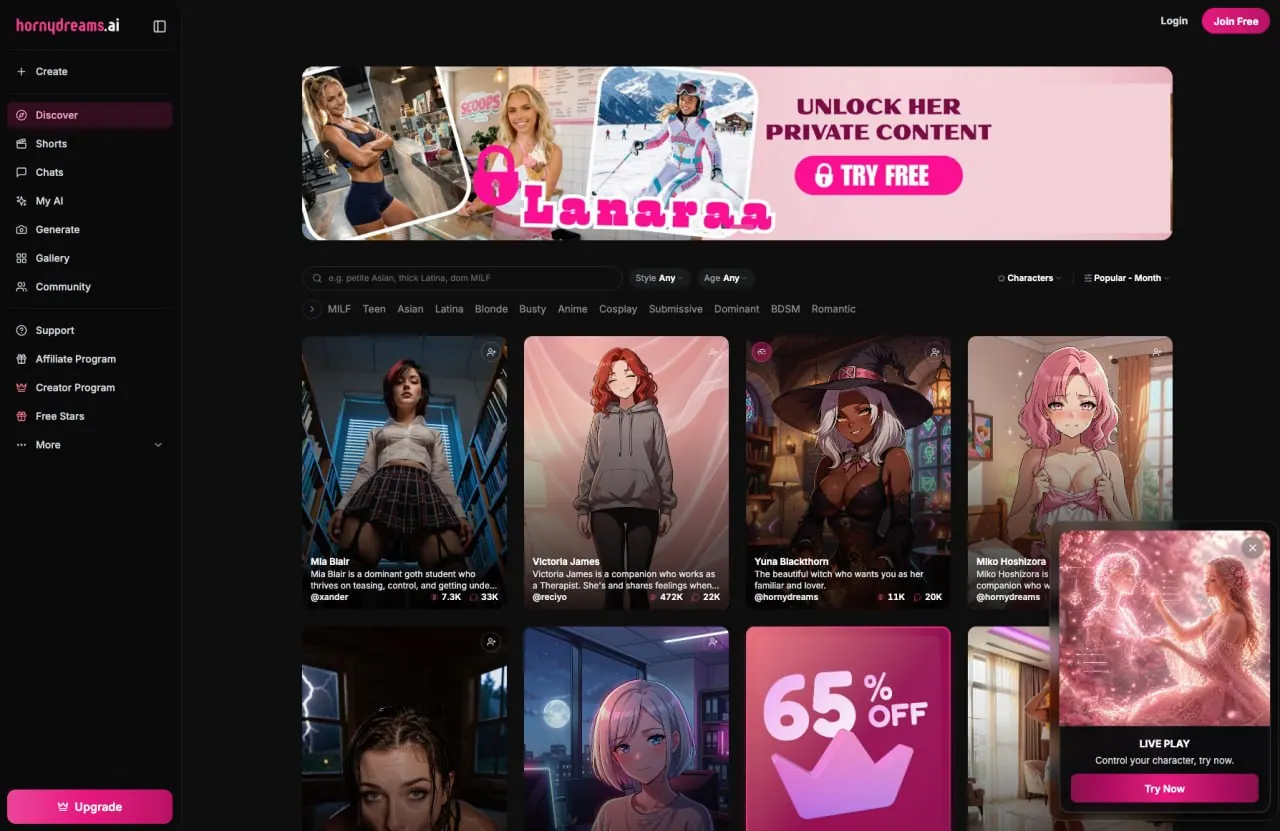The width and height of the screenshot is (1280, 831).
Task: Select the Anime tag filter
Action: click(572, 309)
